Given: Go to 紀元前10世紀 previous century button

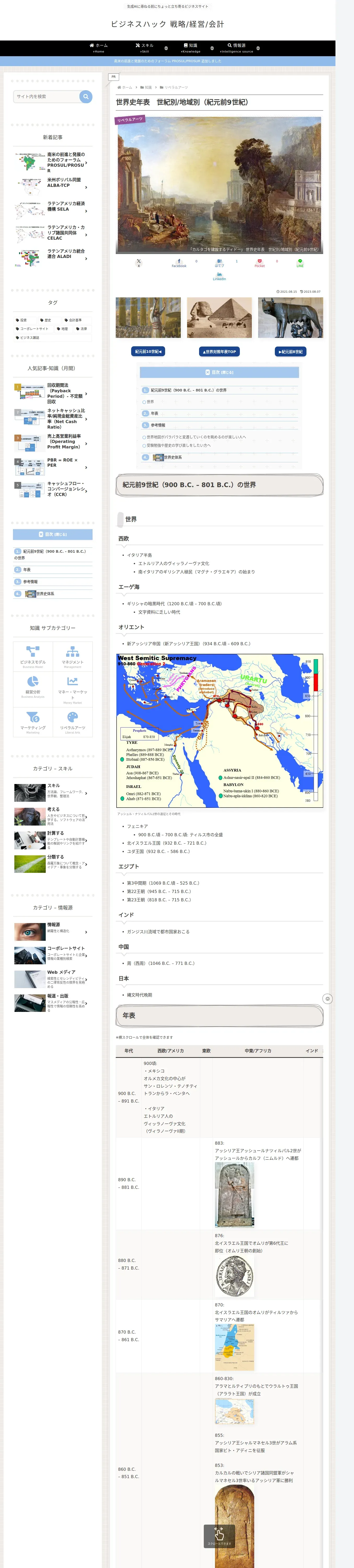Looking at the screenshot, I should 148,352.
